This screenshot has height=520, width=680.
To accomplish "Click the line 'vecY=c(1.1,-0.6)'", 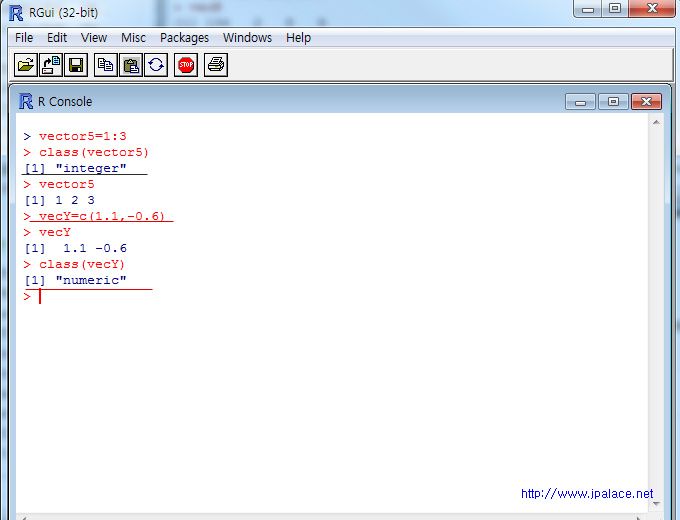I will [94, 216].
